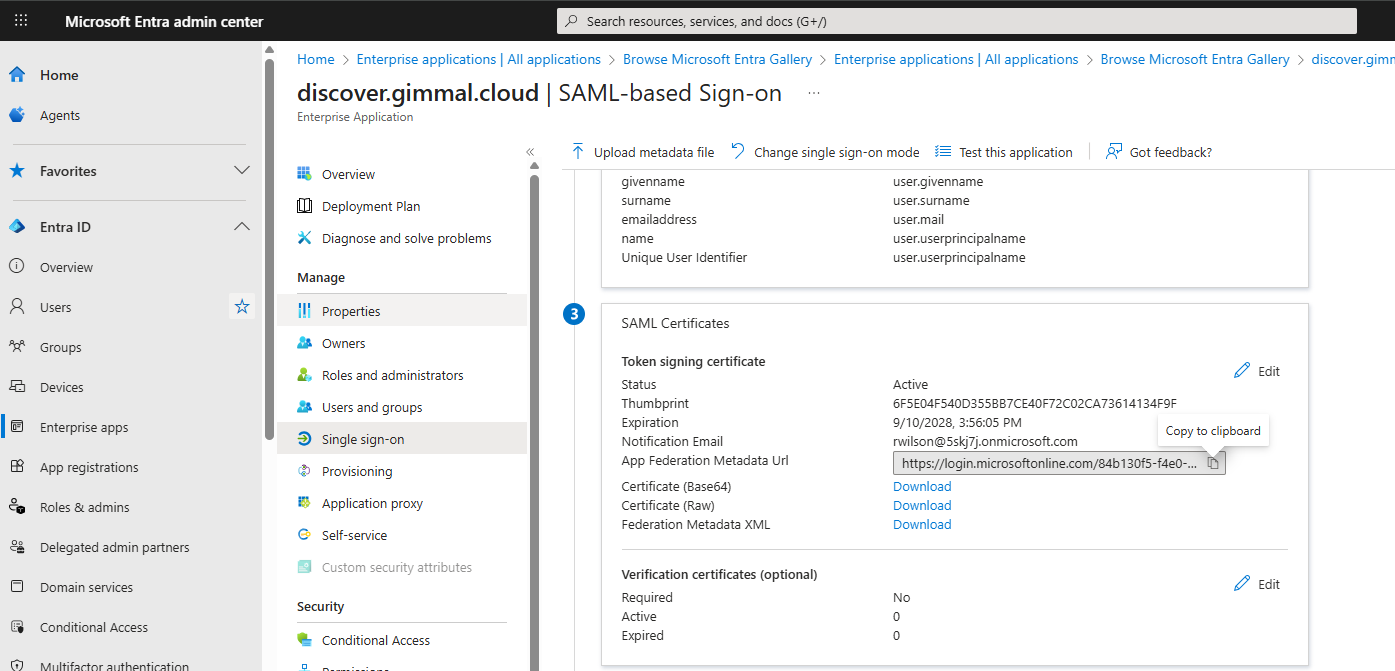
Task: Click the Home breadcrumb link
Action: pos(316,60)
